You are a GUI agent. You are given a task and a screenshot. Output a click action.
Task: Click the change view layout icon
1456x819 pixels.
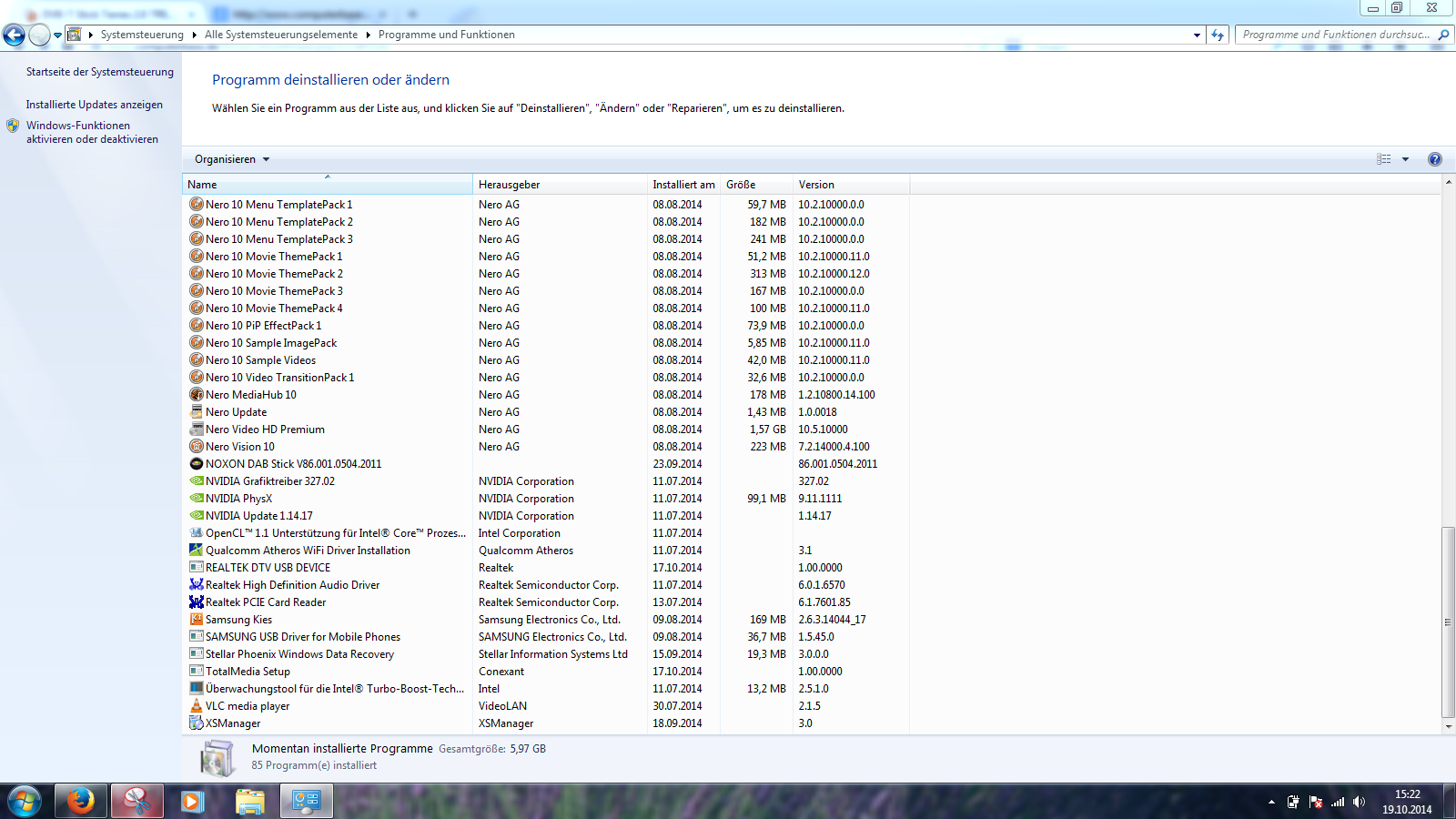click(x=1384, y=159)
